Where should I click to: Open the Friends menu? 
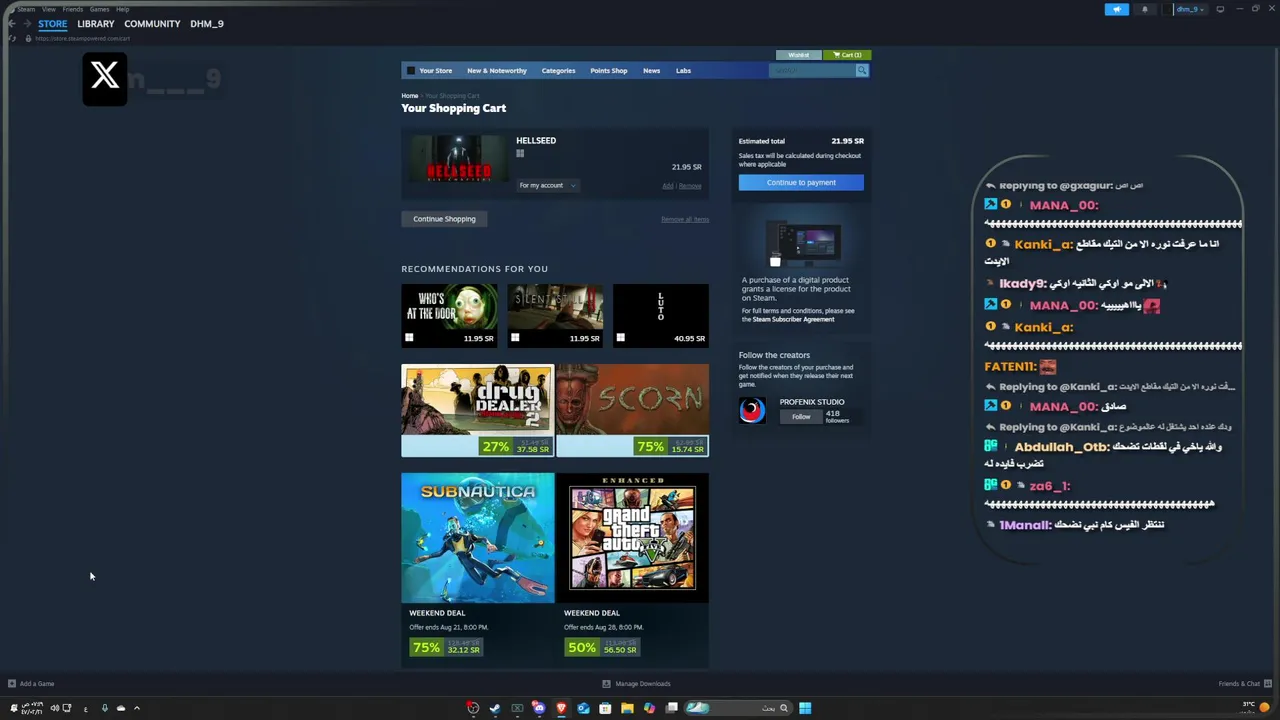coord(73,9)
